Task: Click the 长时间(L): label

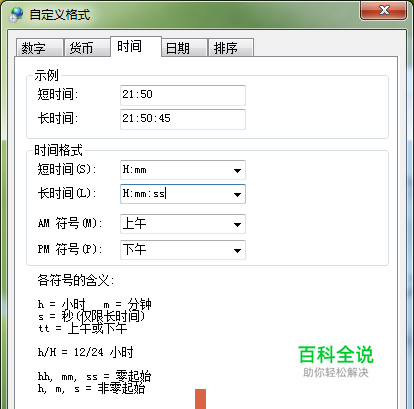Action: click(x=67, y=193)
